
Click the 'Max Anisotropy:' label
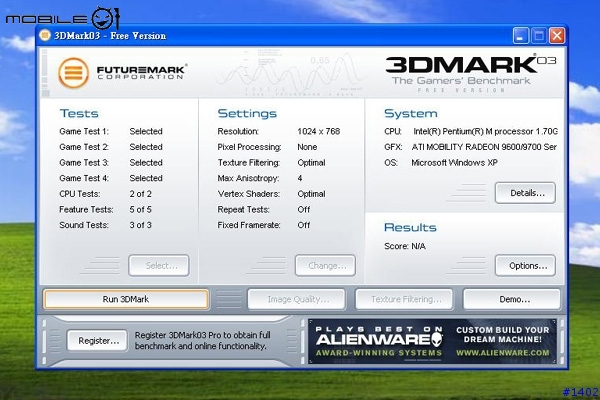248,178
